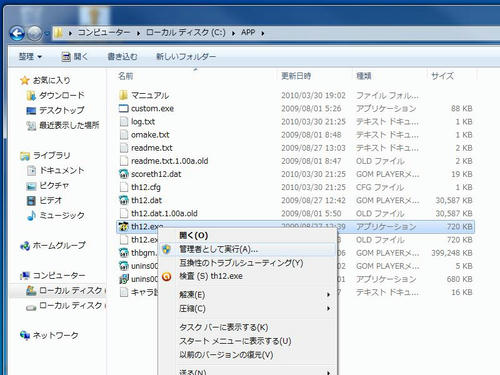Click the blue Back navigation arrow

tap(17, 33)
